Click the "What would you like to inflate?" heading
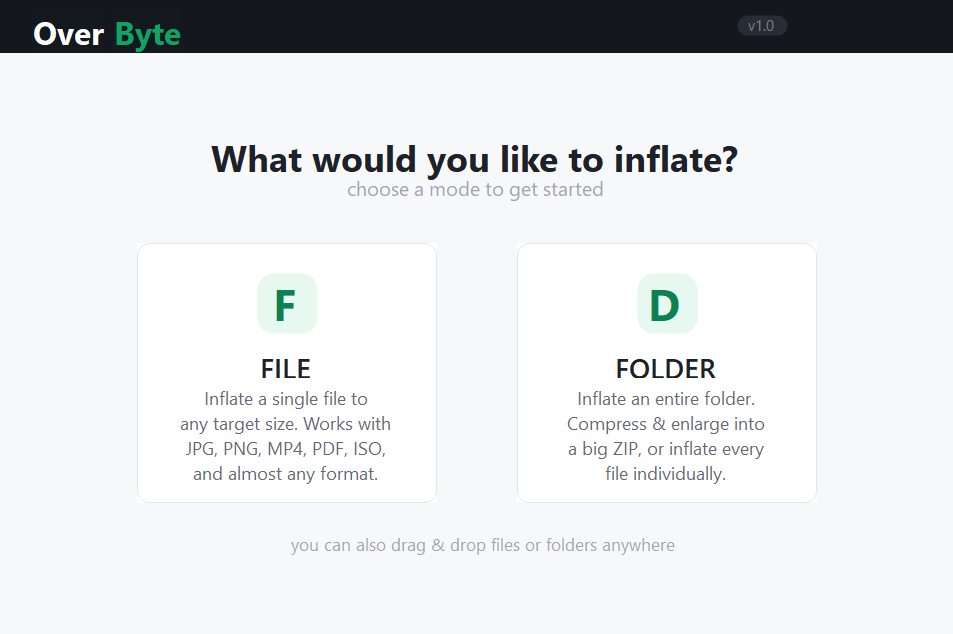953x634 pixels. [x=475, y=160]
